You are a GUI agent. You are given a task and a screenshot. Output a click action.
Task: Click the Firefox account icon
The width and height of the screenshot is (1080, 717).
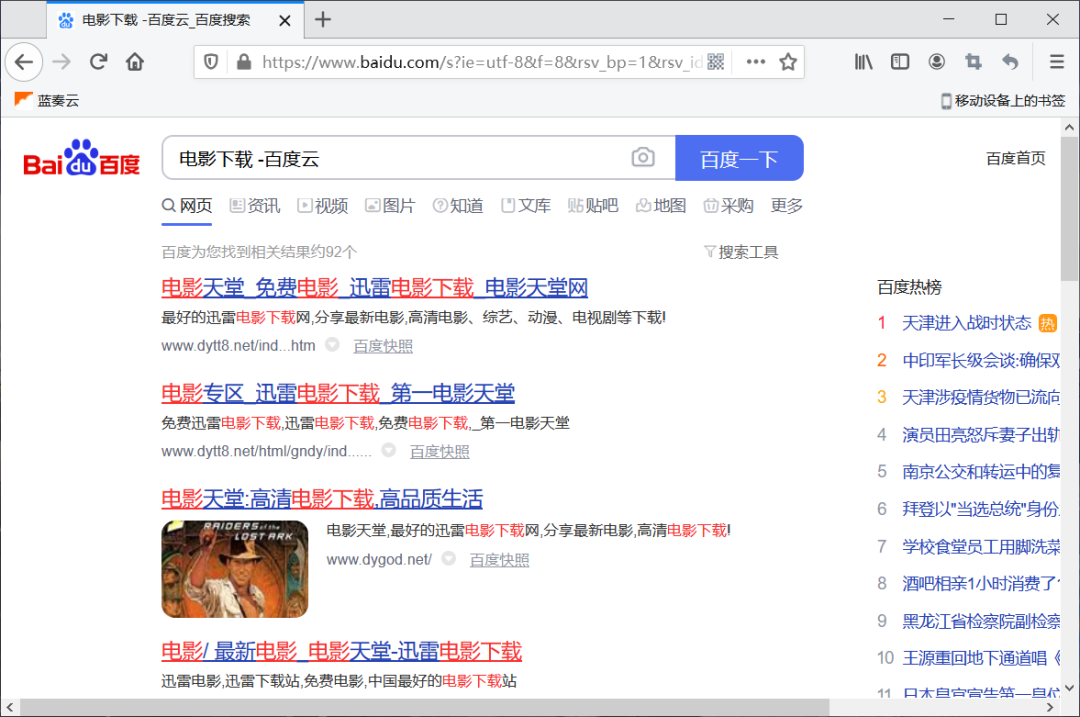tap(936, 61)
